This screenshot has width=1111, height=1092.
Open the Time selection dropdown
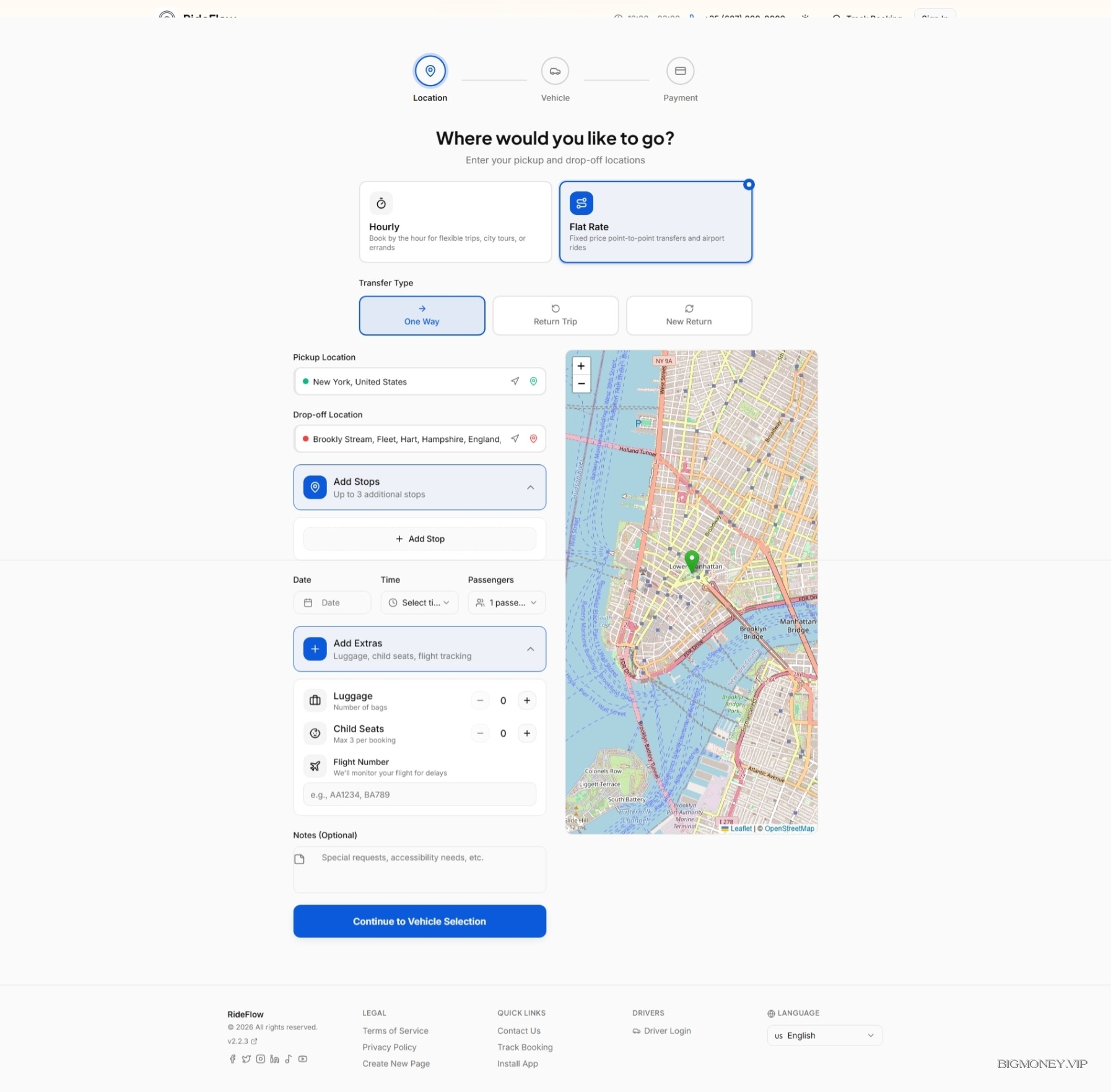tap(419, 602)
